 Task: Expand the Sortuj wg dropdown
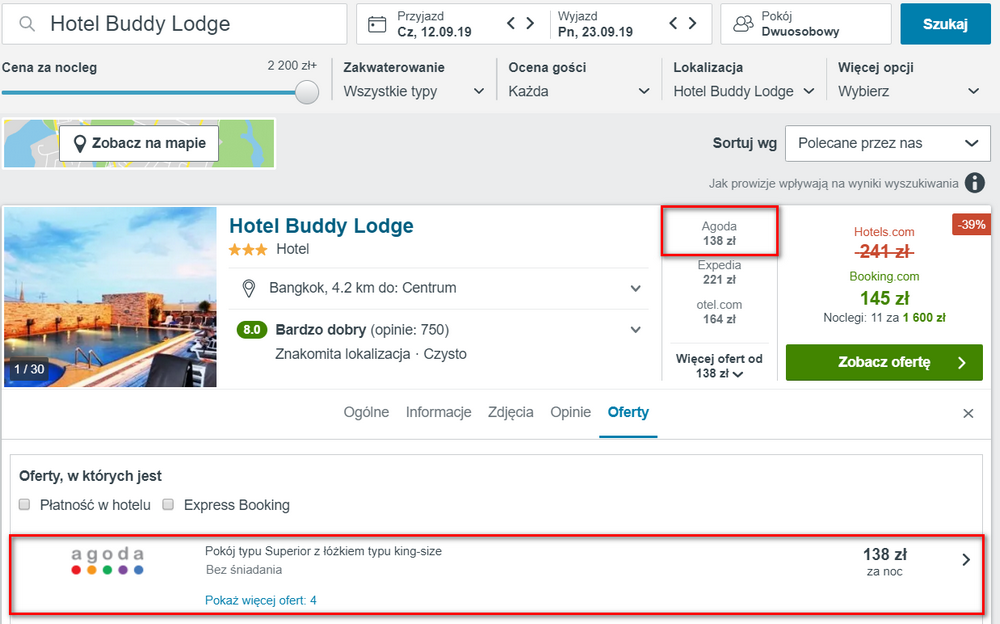pyautogui.click(x=888, y=144)
